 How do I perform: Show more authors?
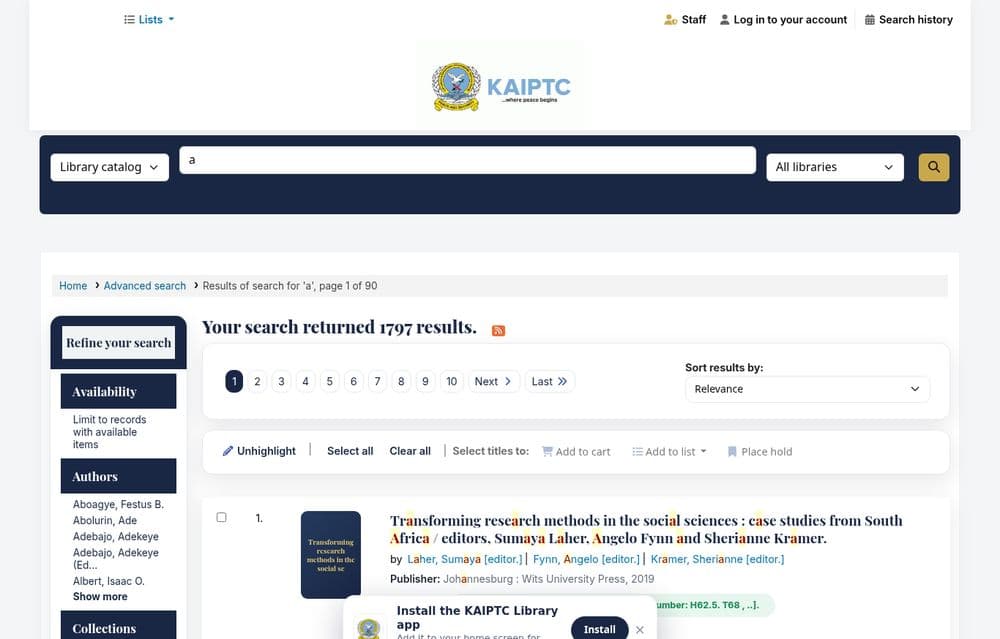click(x=100, y=596)
